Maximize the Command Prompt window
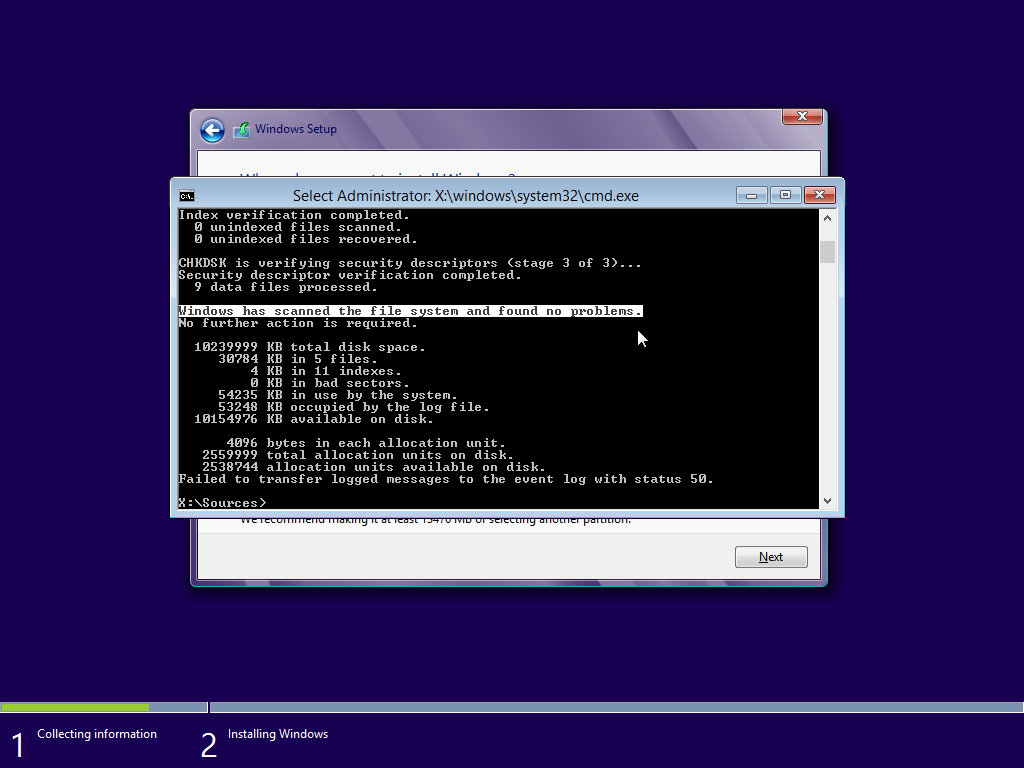 tap(785, 195)
